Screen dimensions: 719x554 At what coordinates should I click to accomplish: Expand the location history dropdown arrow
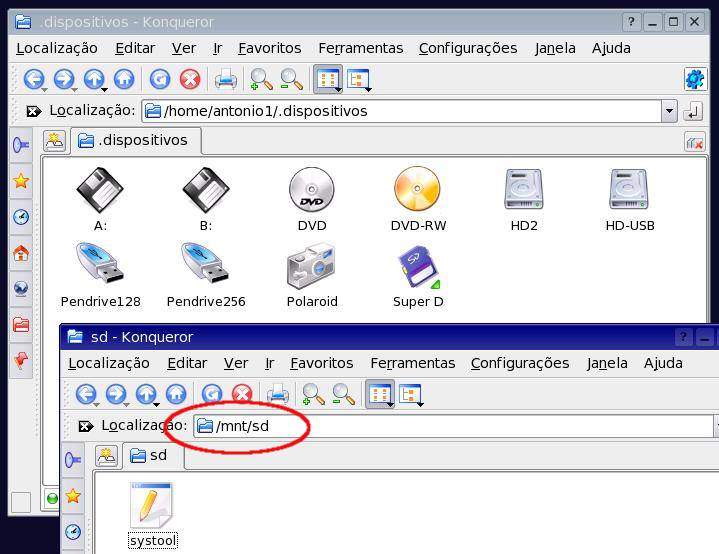pos(669,111)
